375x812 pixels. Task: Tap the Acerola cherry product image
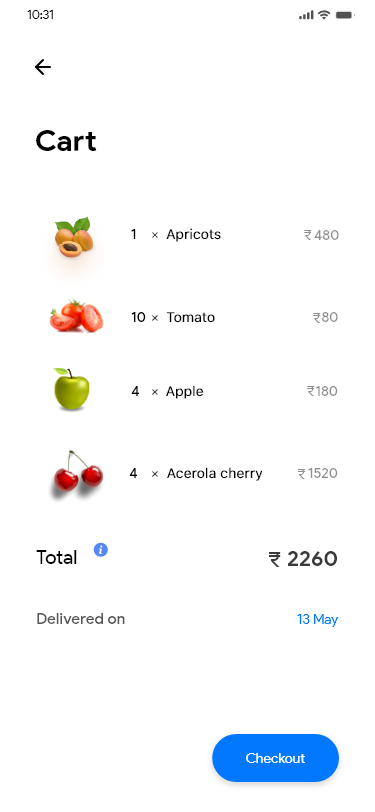pos(78,472)
